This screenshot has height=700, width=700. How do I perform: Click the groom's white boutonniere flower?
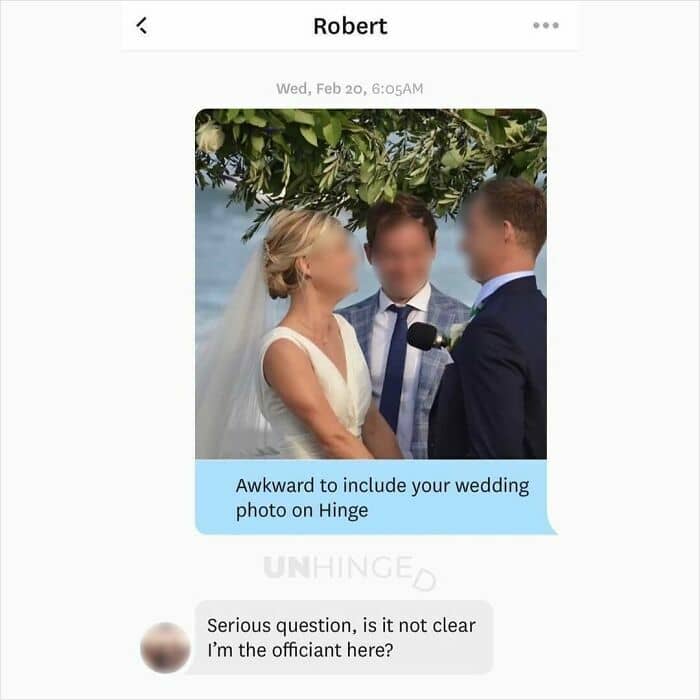[456, 334]
